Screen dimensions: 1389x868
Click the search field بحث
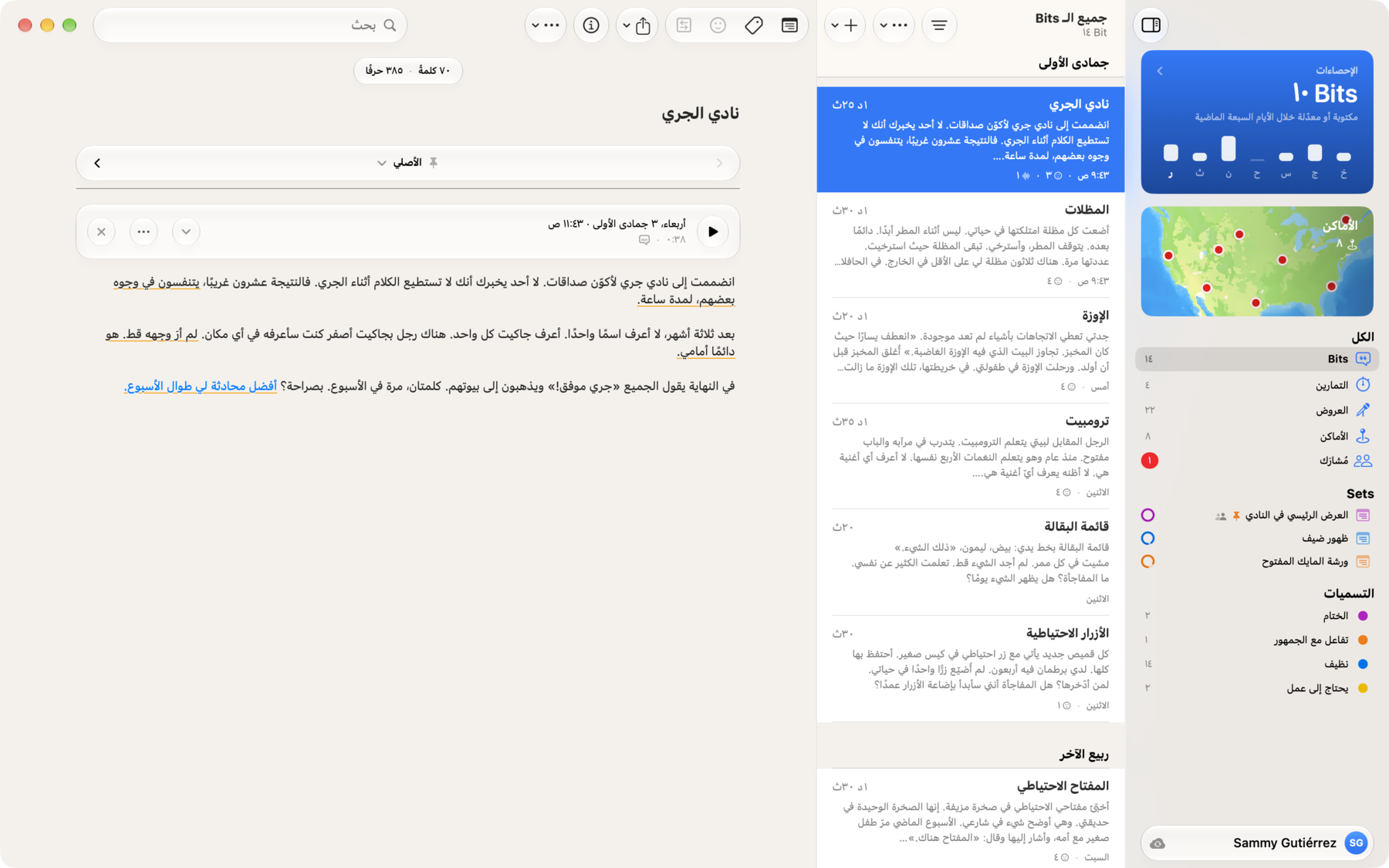[x=250, y=25]
